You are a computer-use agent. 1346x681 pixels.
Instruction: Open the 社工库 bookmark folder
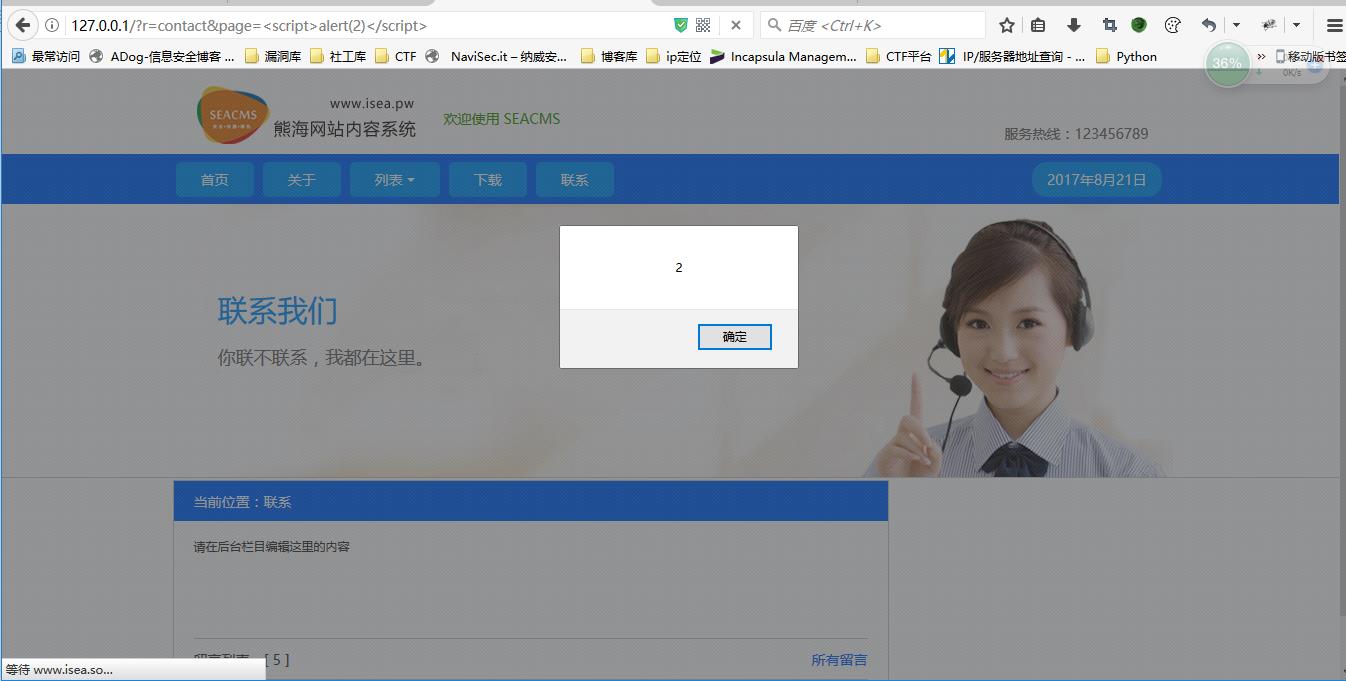coord(338,57)
